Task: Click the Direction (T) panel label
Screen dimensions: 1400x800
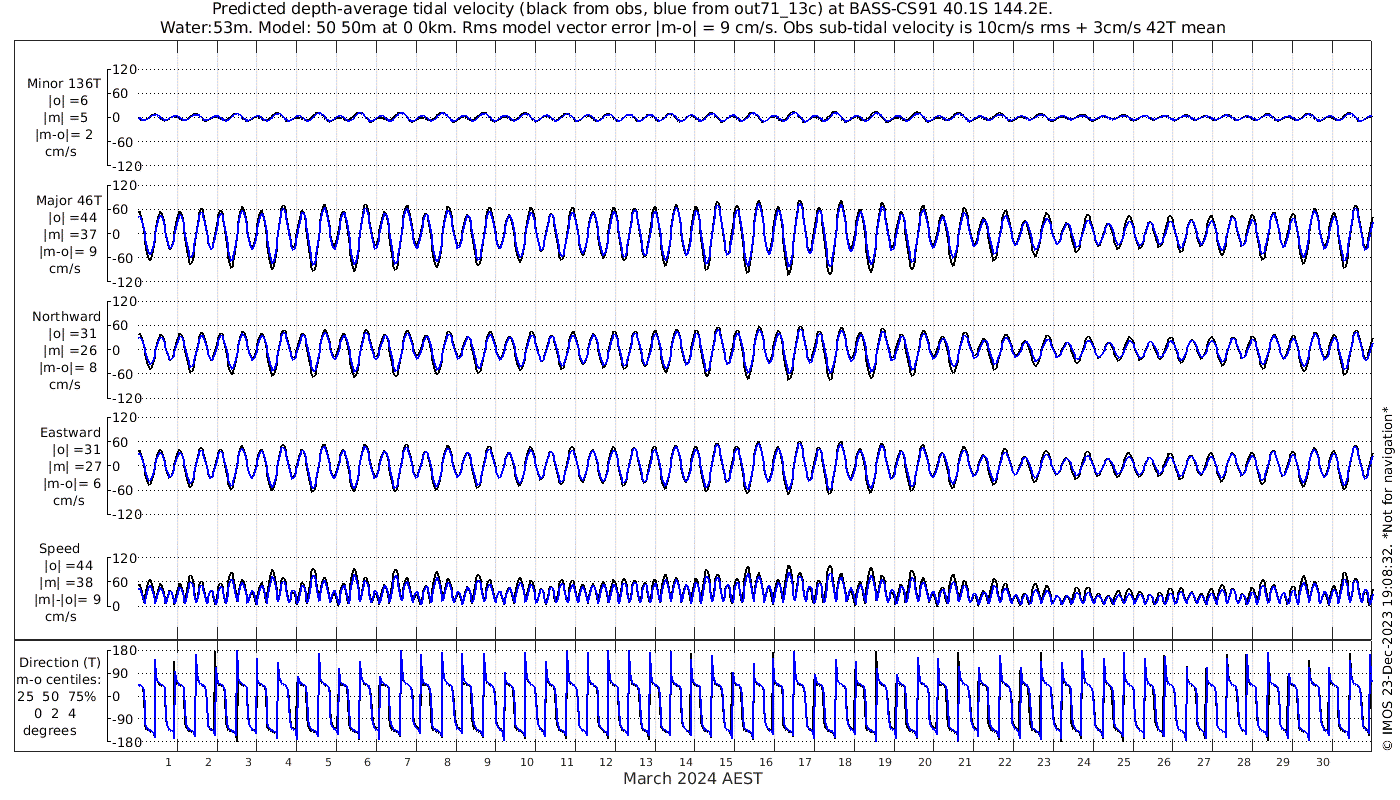Action: (x=61, y=662)
